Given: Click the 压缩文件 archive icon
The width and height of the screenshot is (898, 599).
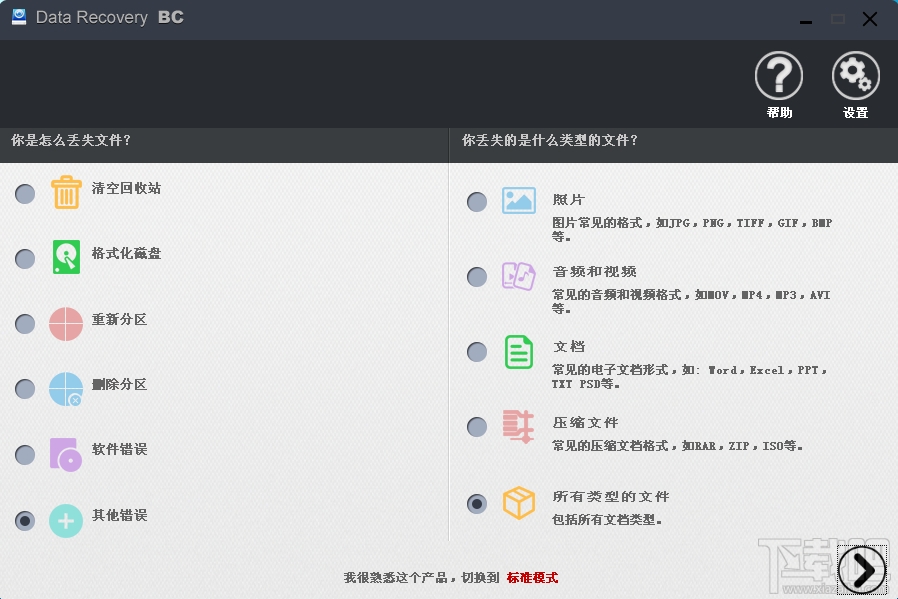Looking at the screenshot, I should 519,427.
